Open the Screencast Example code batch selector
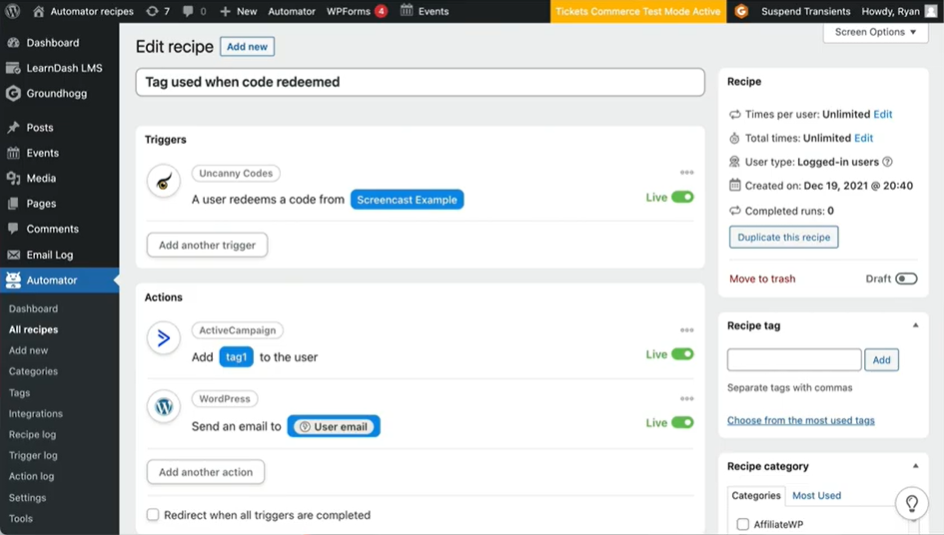The width and height of the screenshot is (944, 535). [x=407, y=199]
